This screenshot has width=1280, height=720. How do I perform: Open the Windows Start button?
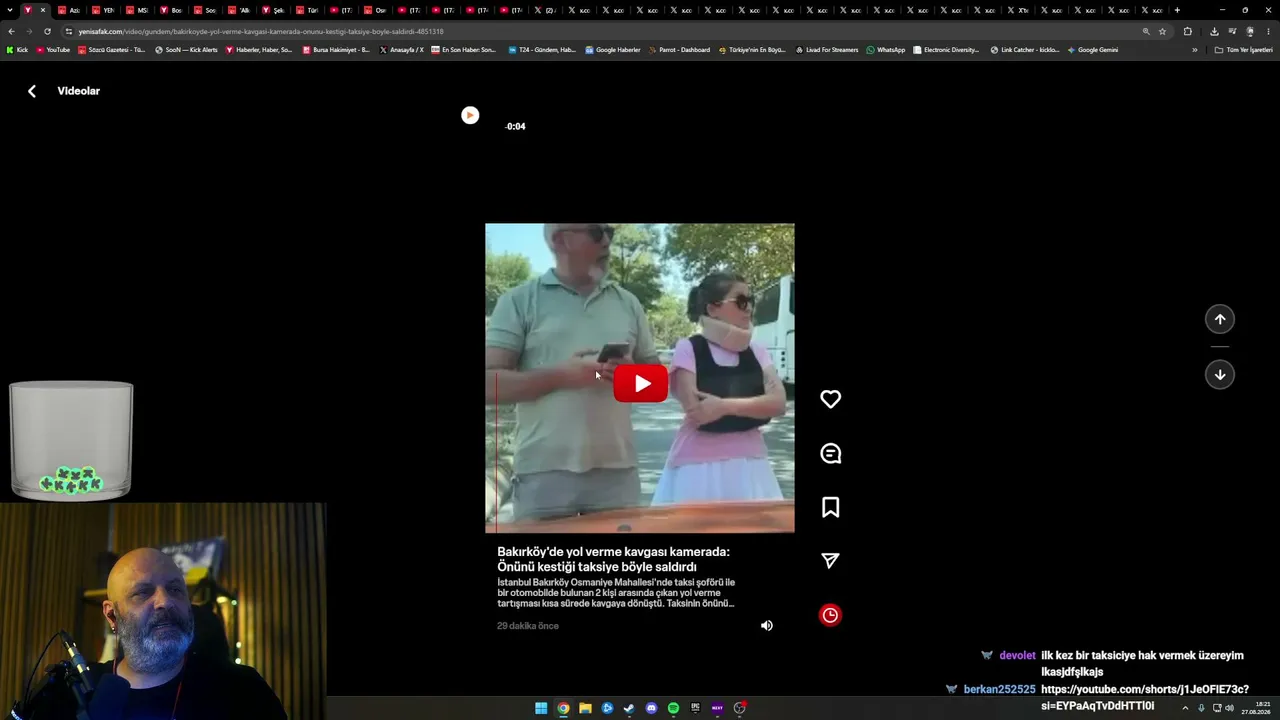[541, 708]
